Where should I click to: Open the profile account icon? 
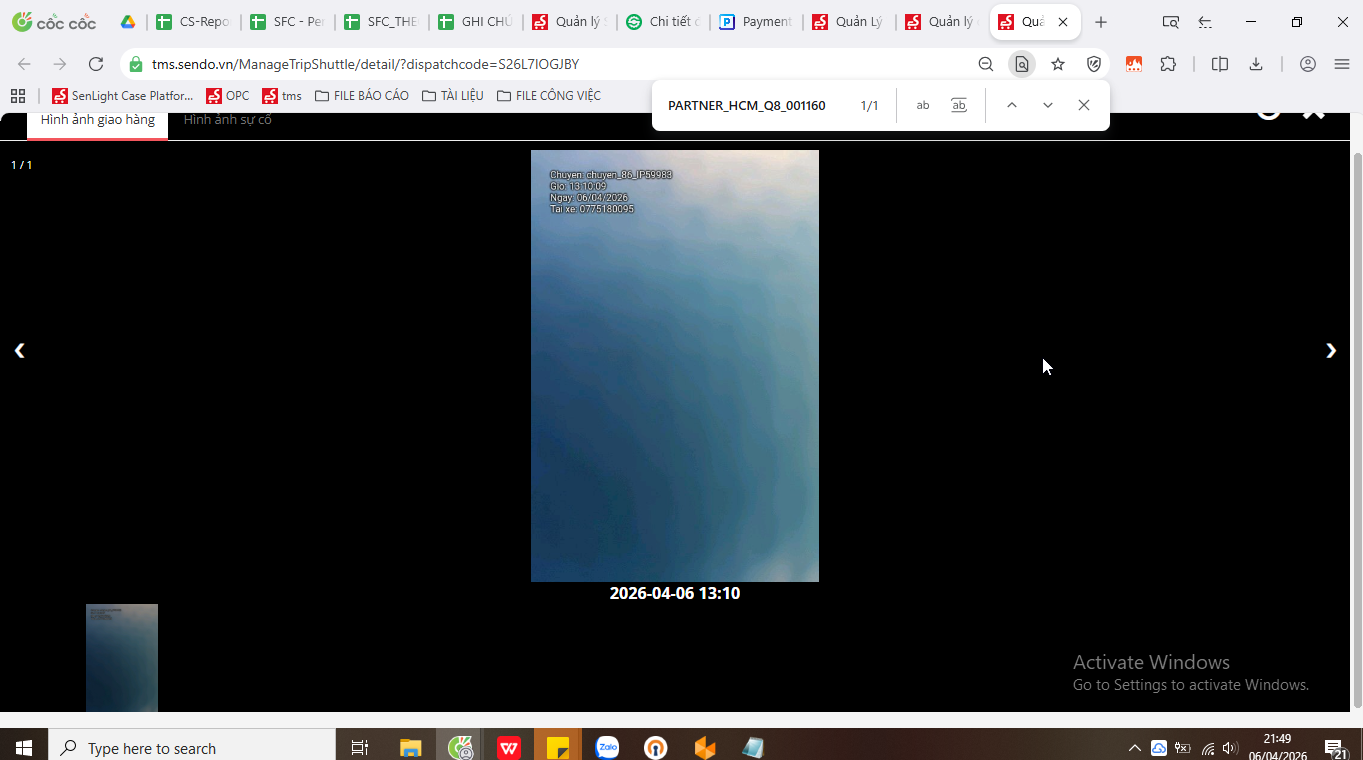1308,64
